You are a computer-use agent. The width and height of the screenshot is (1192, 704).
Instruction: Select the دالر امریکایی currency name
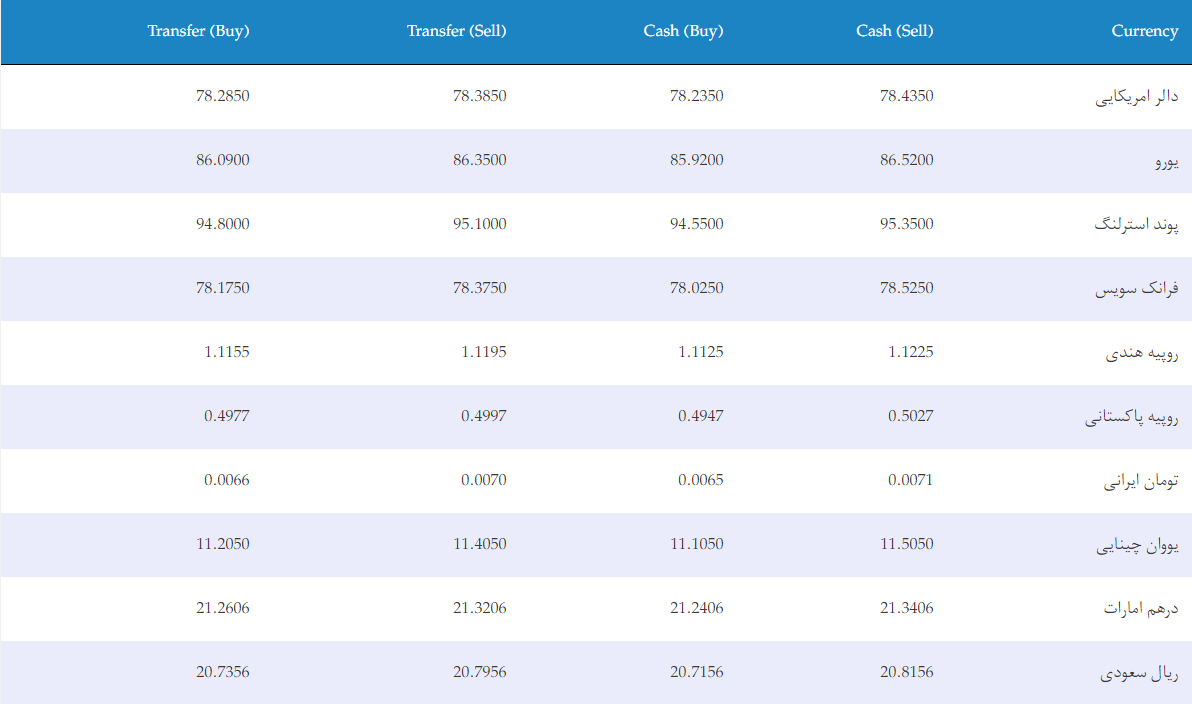pyautogui.click(x=1137, y=97)
